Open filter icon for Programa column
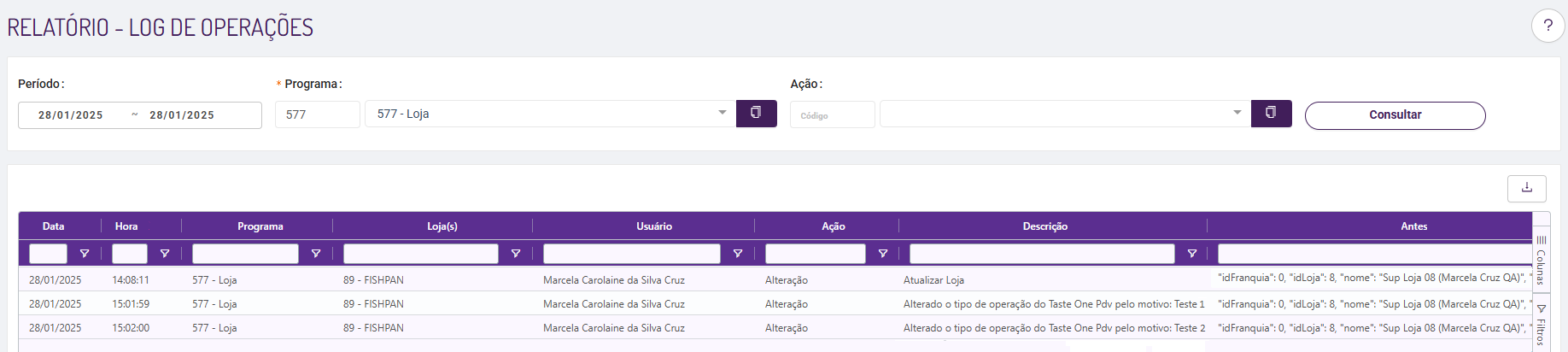This screenshot has width=1568, height=352. (316, 254)
